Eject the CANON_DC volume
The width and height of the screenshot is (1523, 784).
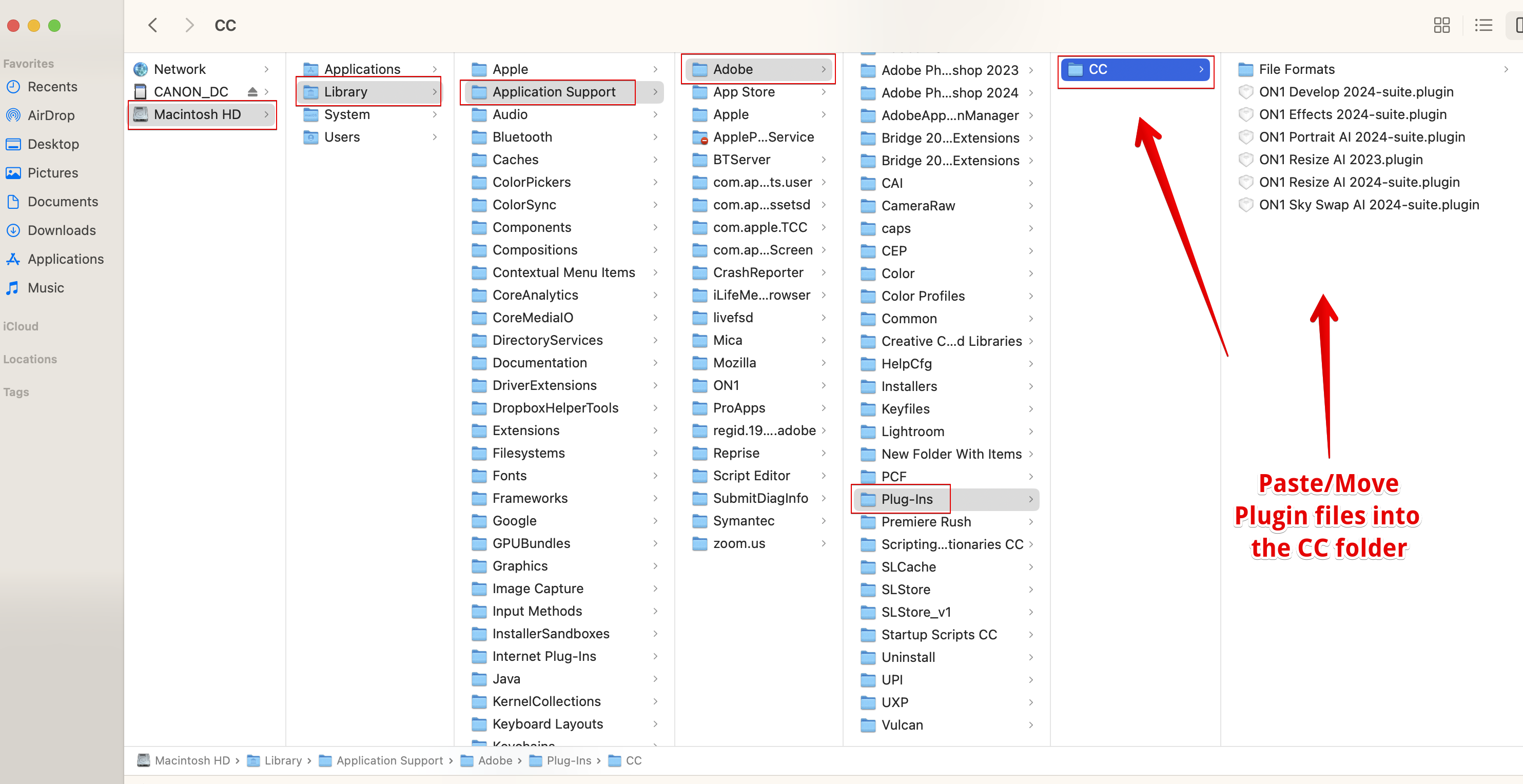(x=252, y=92)
